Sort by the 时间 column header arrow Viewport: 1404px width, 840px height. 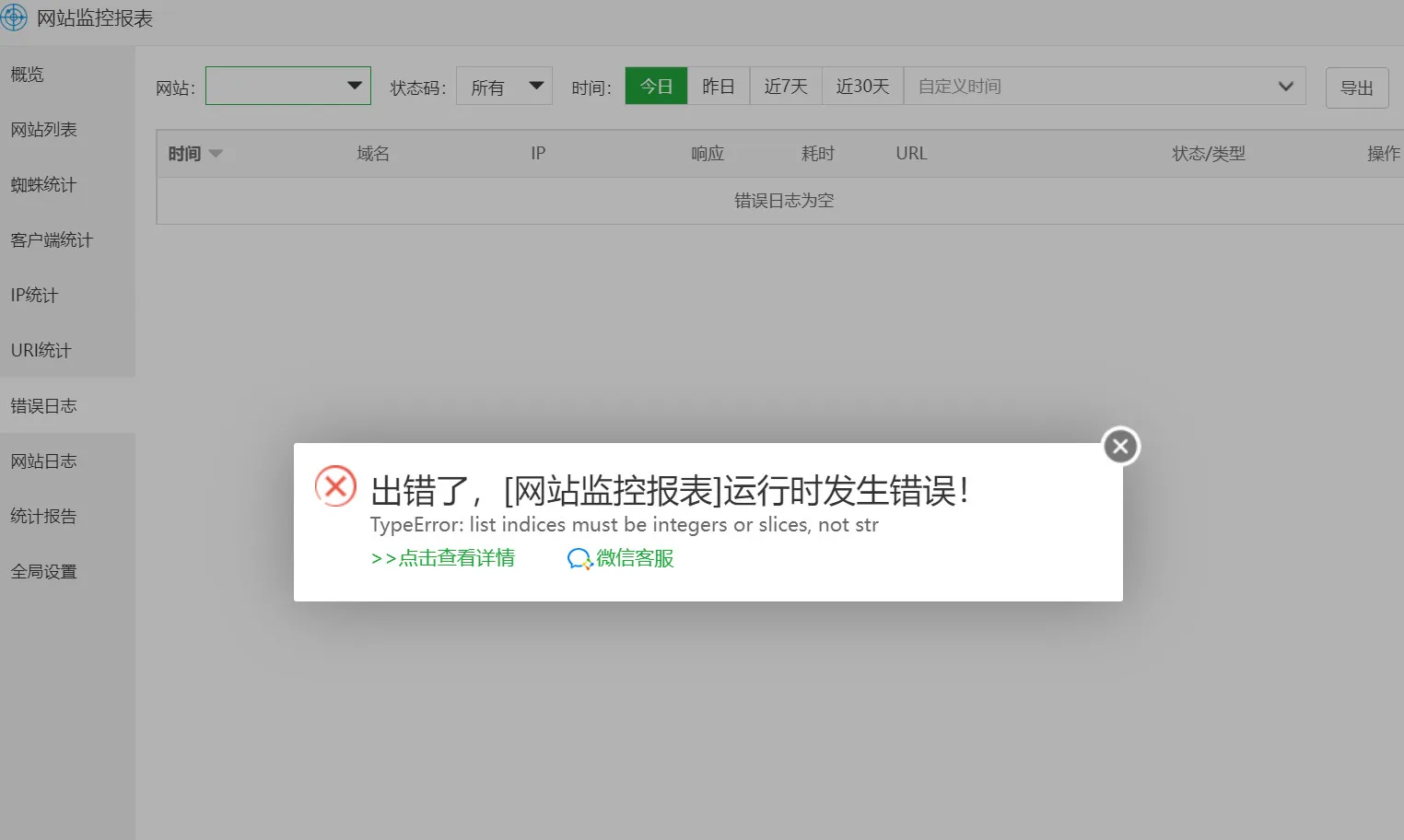(216, 154)
